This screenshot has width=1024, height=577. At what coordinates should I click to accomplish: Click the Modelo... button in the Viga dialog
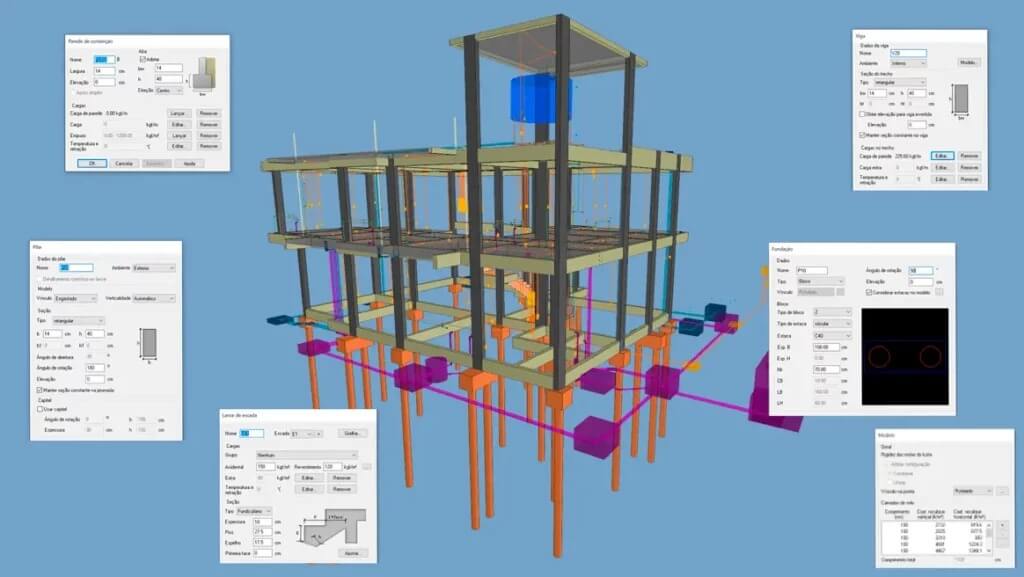click(x=969, y=63)
